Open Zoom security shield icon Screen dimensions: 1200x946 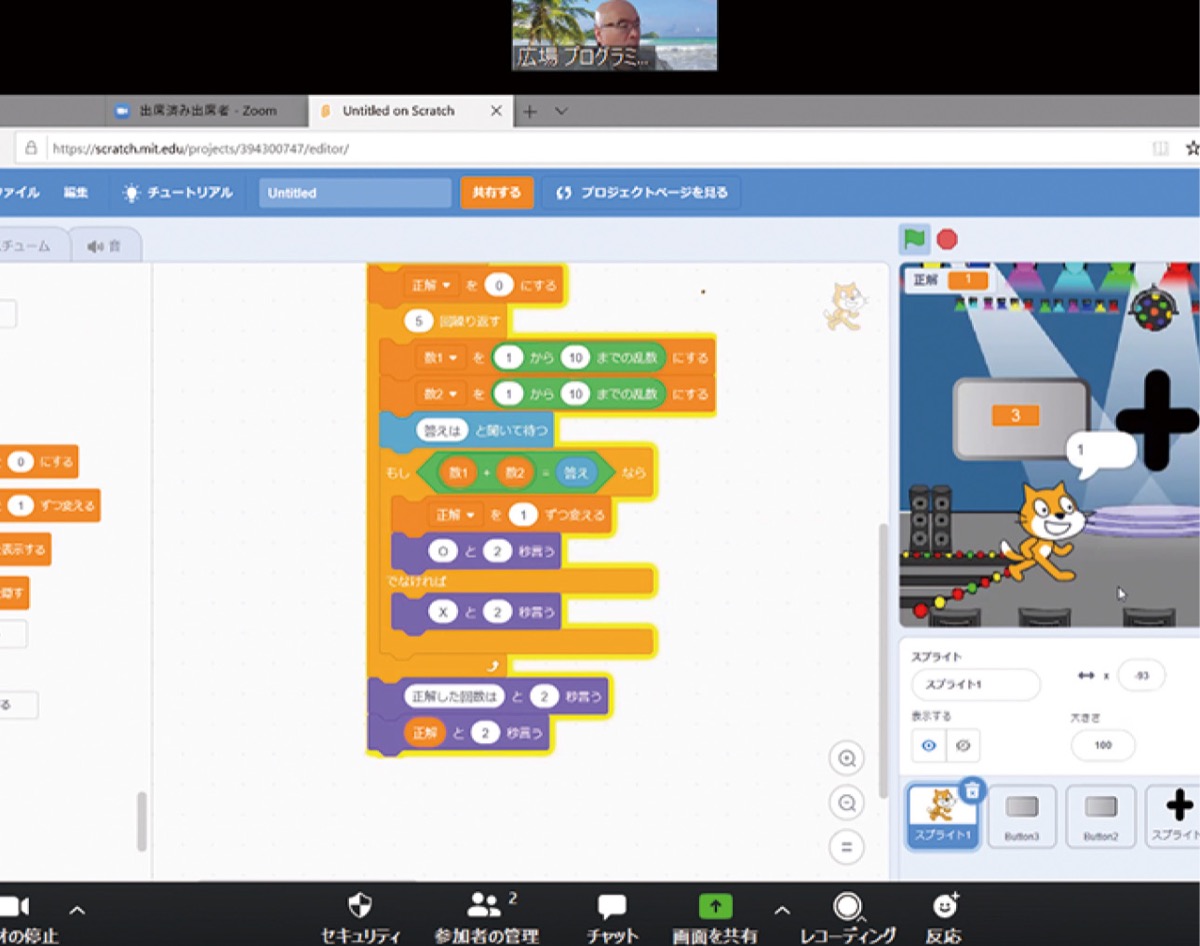(360, 906)
